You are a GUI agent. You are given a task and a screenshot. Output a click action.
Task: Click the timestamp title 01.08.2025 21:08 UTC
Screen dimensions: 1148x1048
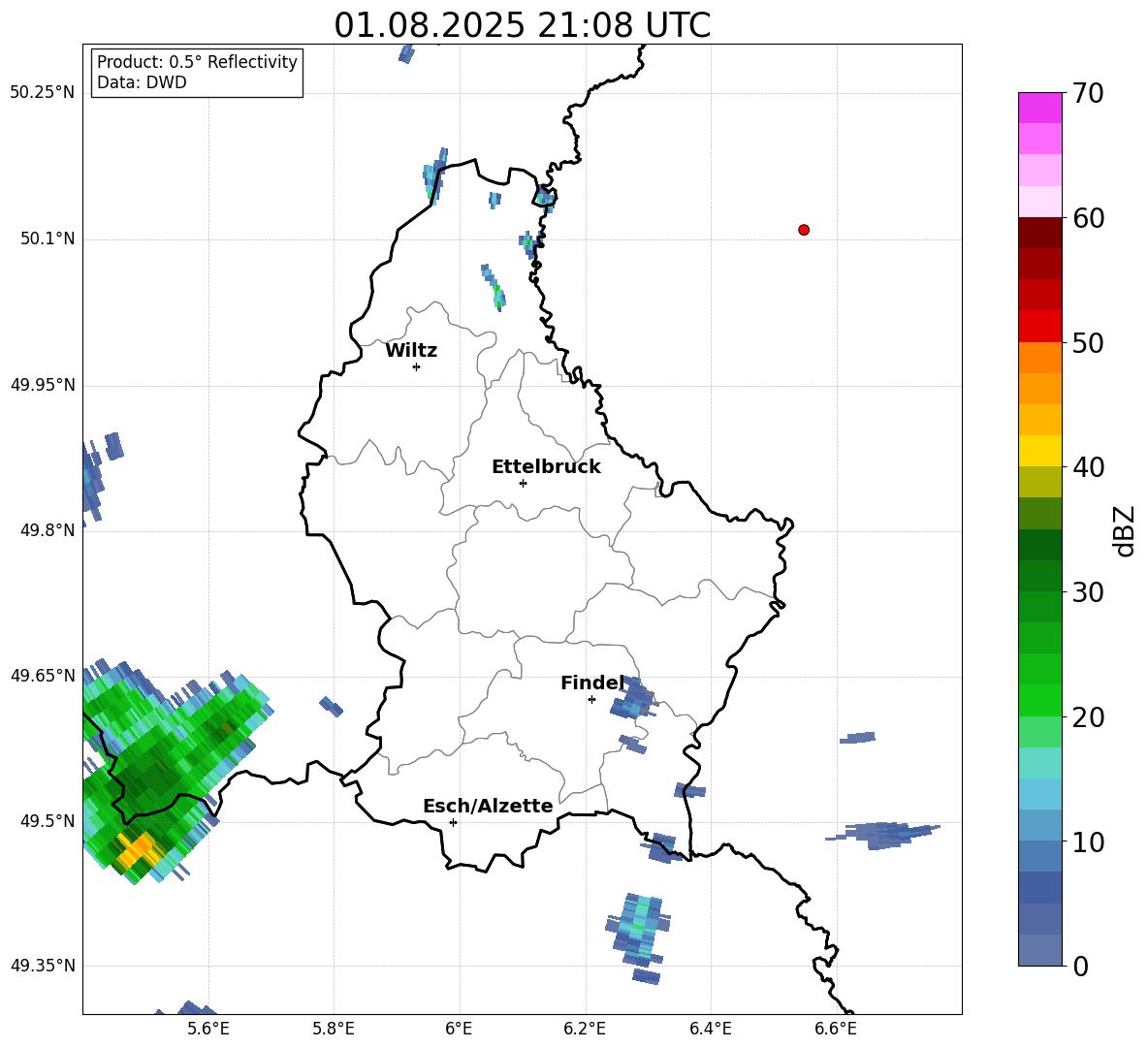pos(522,25)
